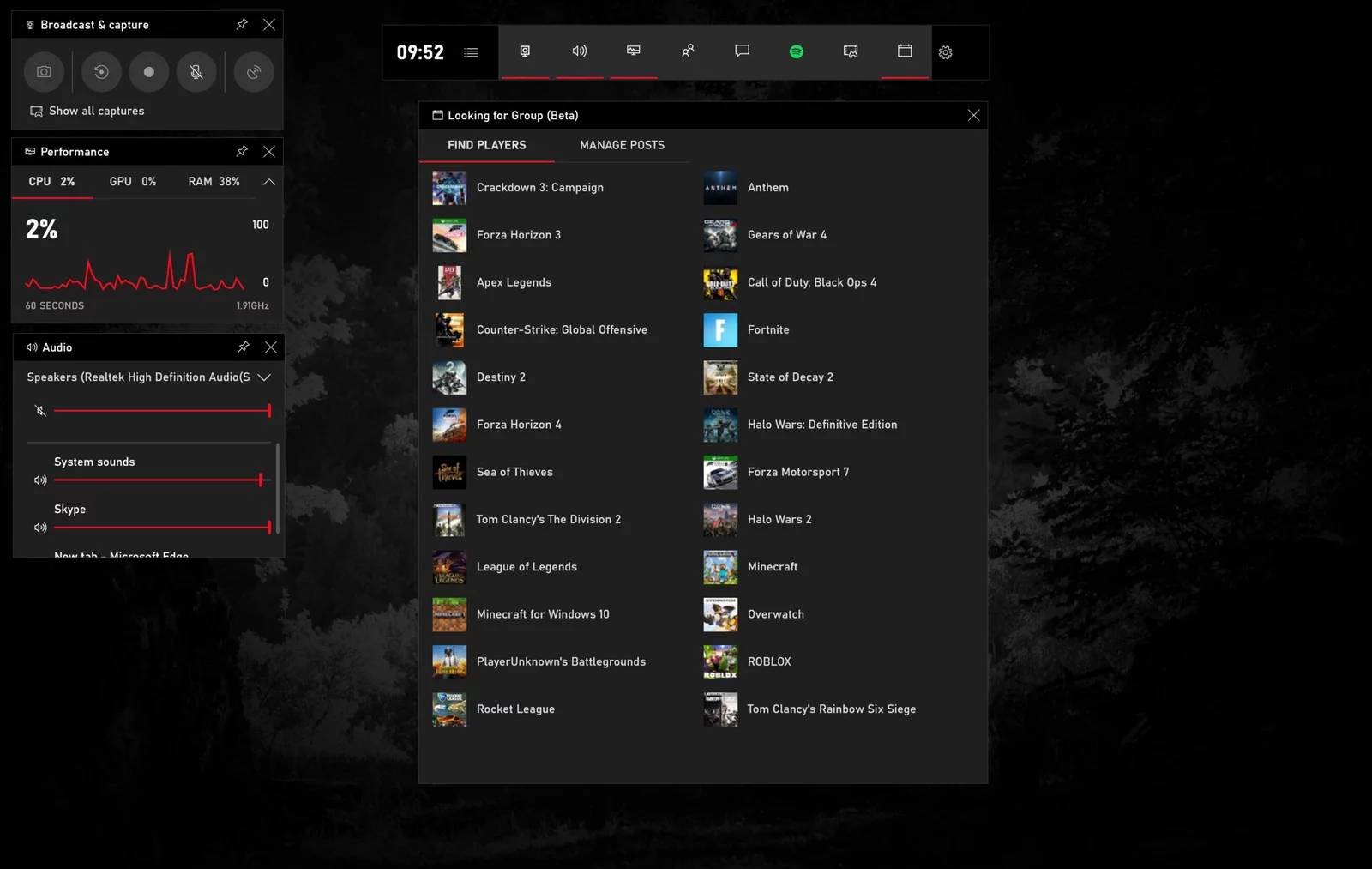Select the Sea of Thieves icon
The image size is (1372, 869).
[x=449, y=472]
